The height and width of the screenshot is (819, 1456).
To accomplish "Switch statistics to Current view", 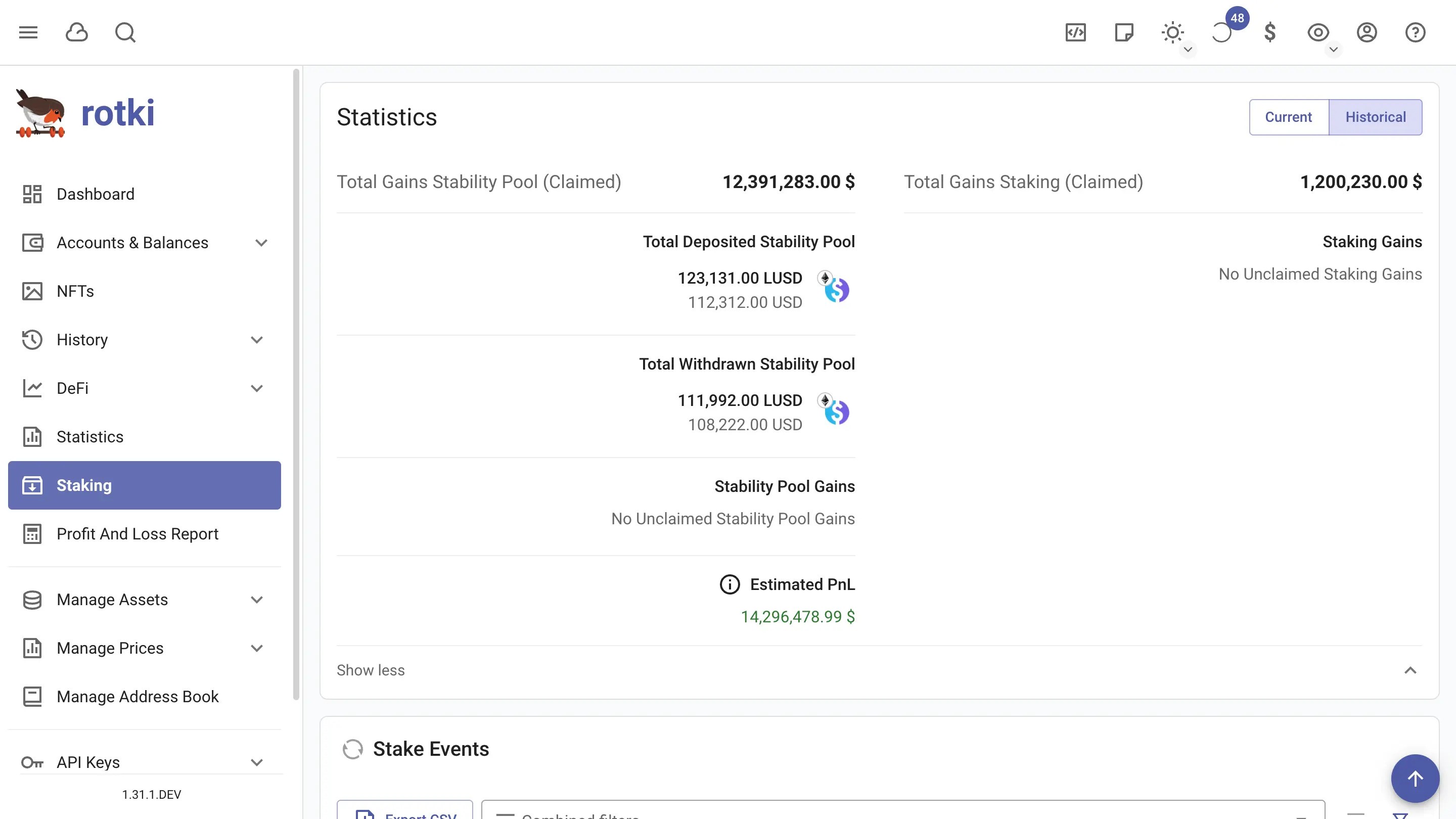I will coord(1289,117).
